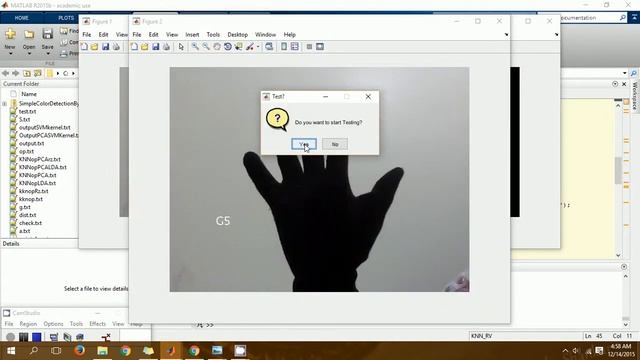Select the Zoom In tool in Figure 2
The height and width of the screenshot is (360, 640).
(x=195, y=47)
